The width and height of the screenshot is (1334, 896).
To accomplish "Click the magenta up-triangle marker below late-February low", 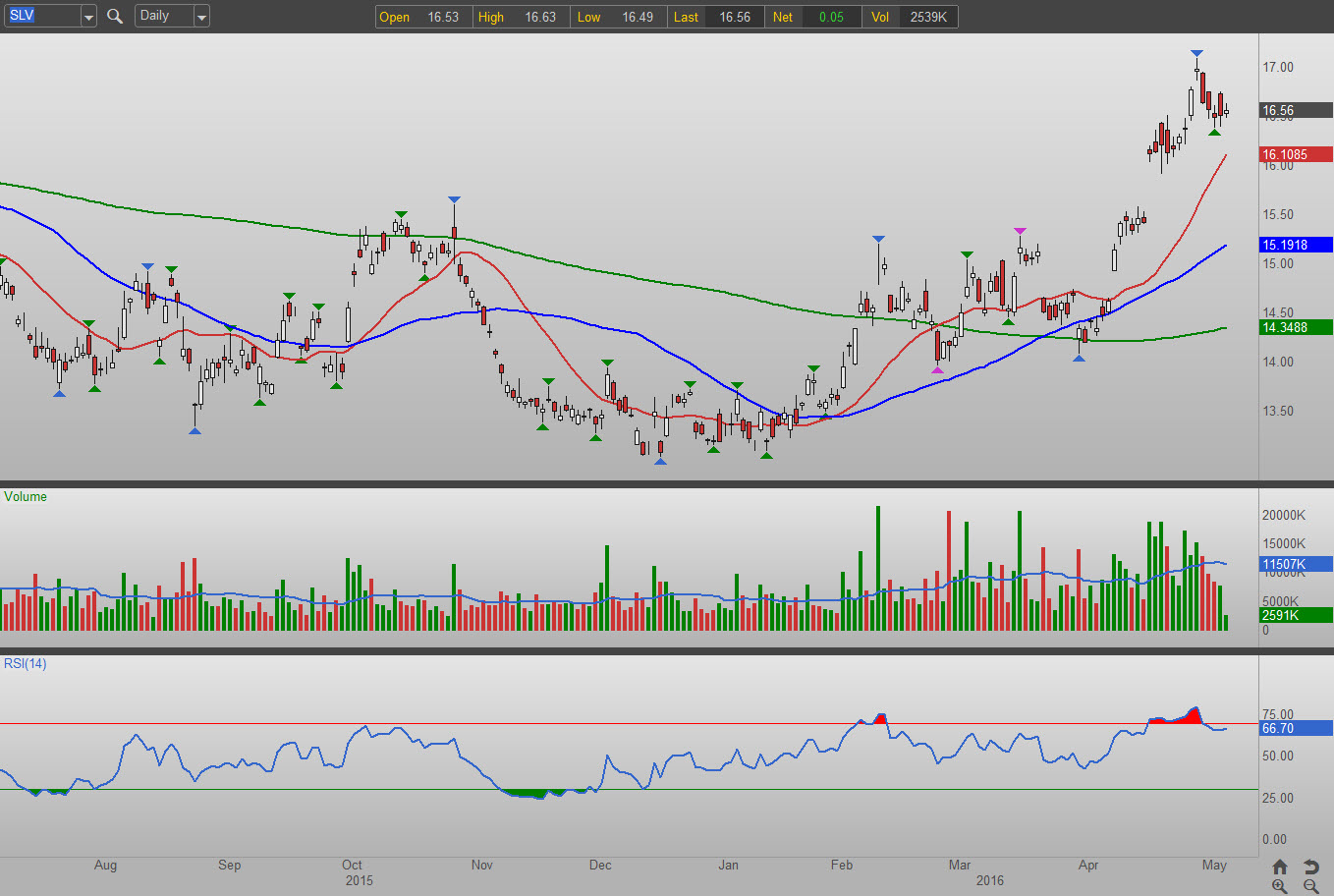I will [x=937, y=369].
